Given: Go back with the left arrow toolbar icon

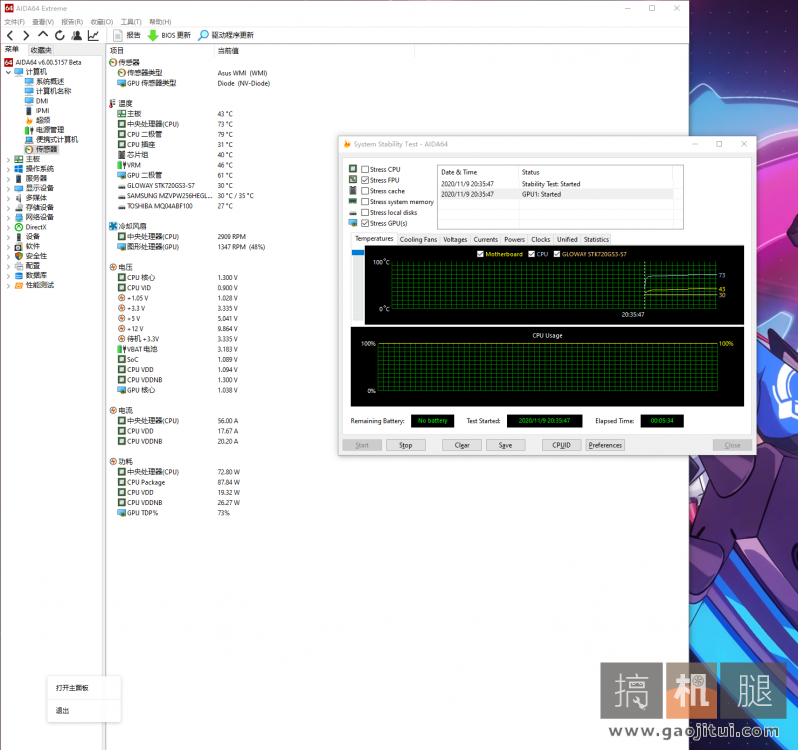Looking at the screenshot, I should point(10,35).
